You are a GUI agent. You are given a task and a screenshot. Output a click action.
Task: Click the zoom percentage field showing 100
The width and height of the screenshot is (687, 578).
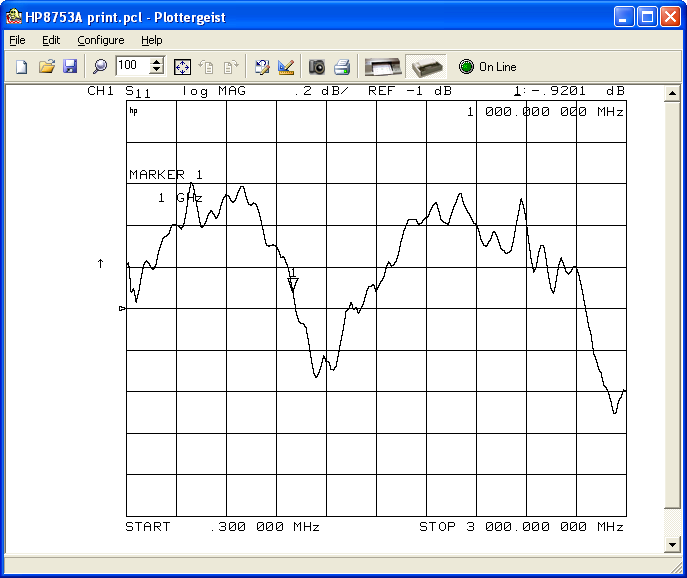[131, 67]
